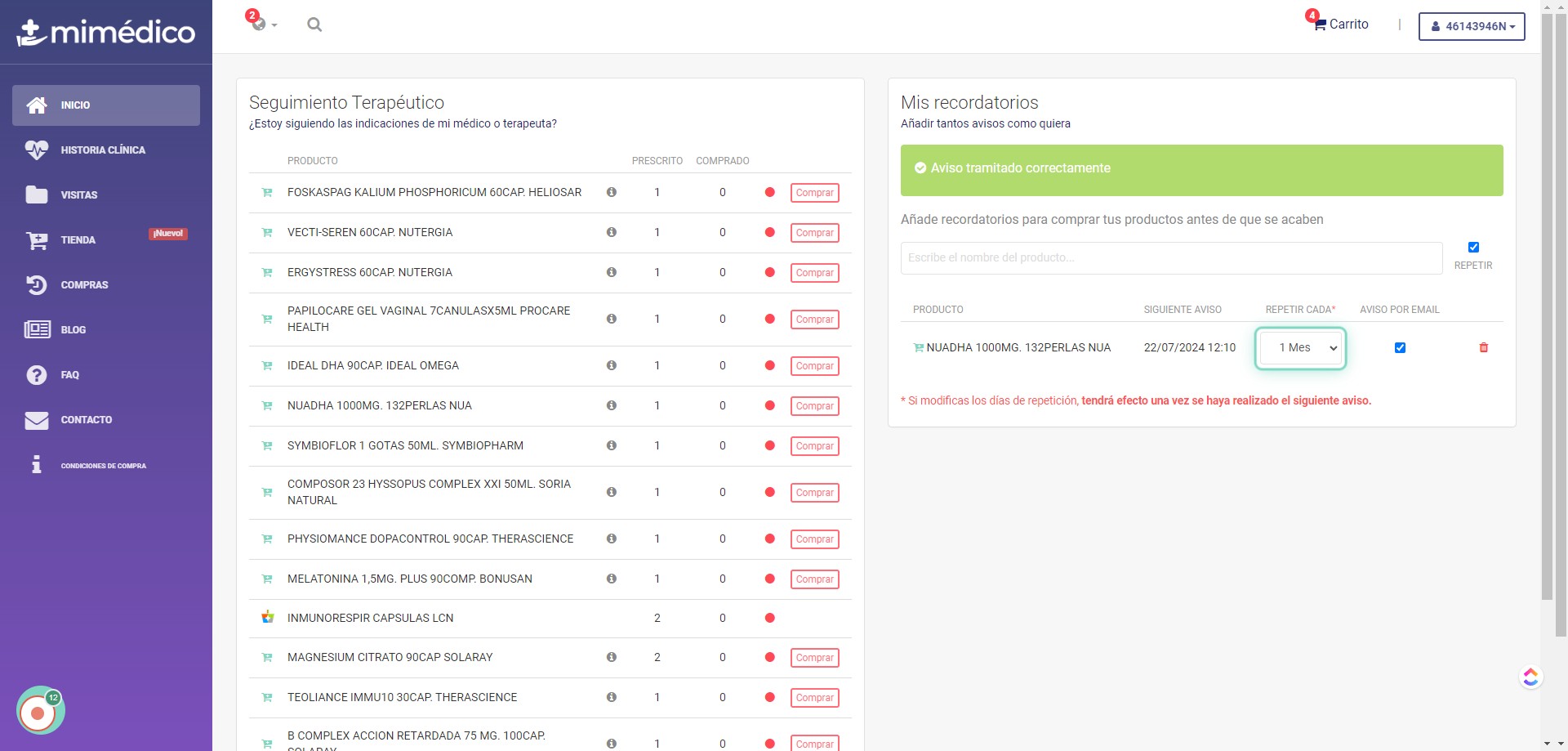
Task: Open VISITAS in sidebar
Action: (106, 195)
